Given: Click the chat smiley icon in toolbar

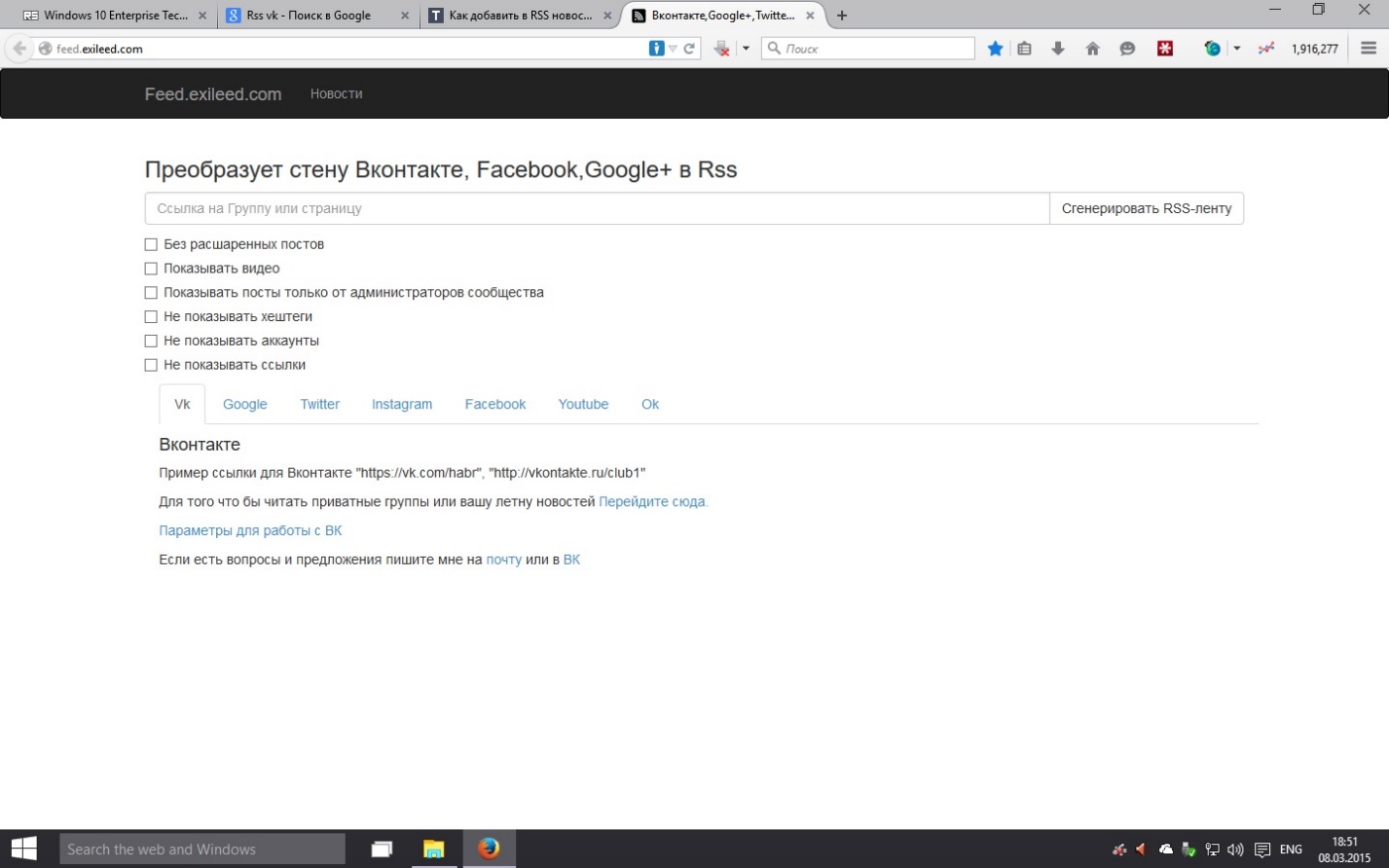Looking at the screenshot, I should pyautogui.click(x=1127, y=49).
